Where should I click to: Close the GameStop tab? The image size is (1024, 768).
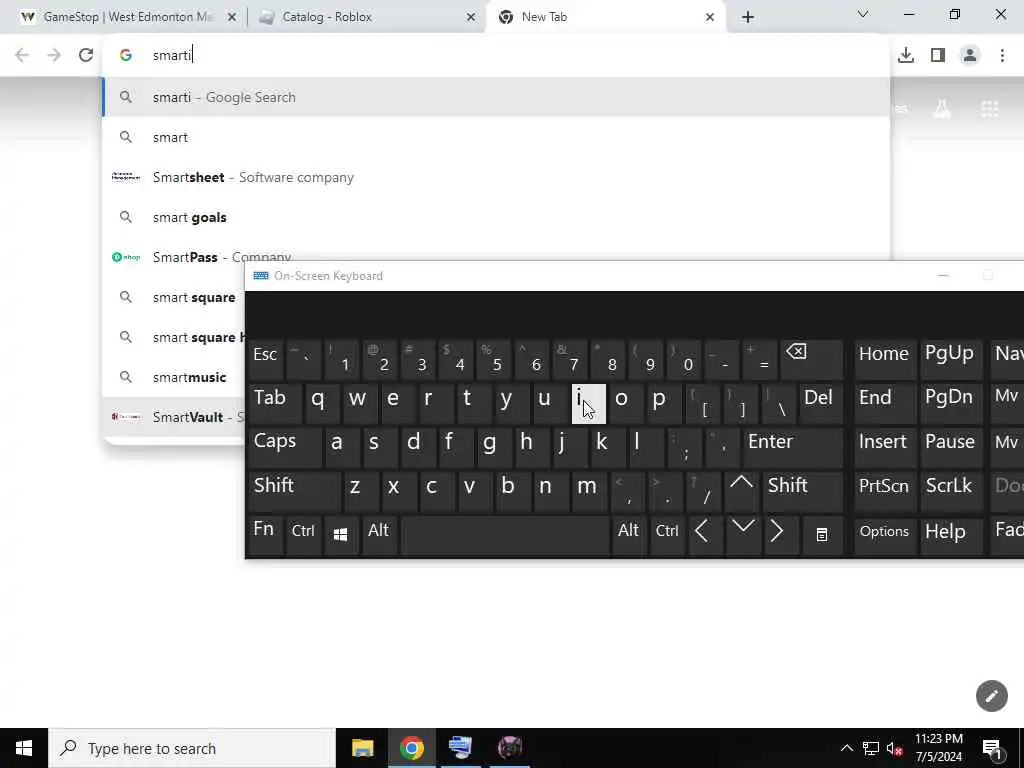pyautogui.click(x=231, y=17)
